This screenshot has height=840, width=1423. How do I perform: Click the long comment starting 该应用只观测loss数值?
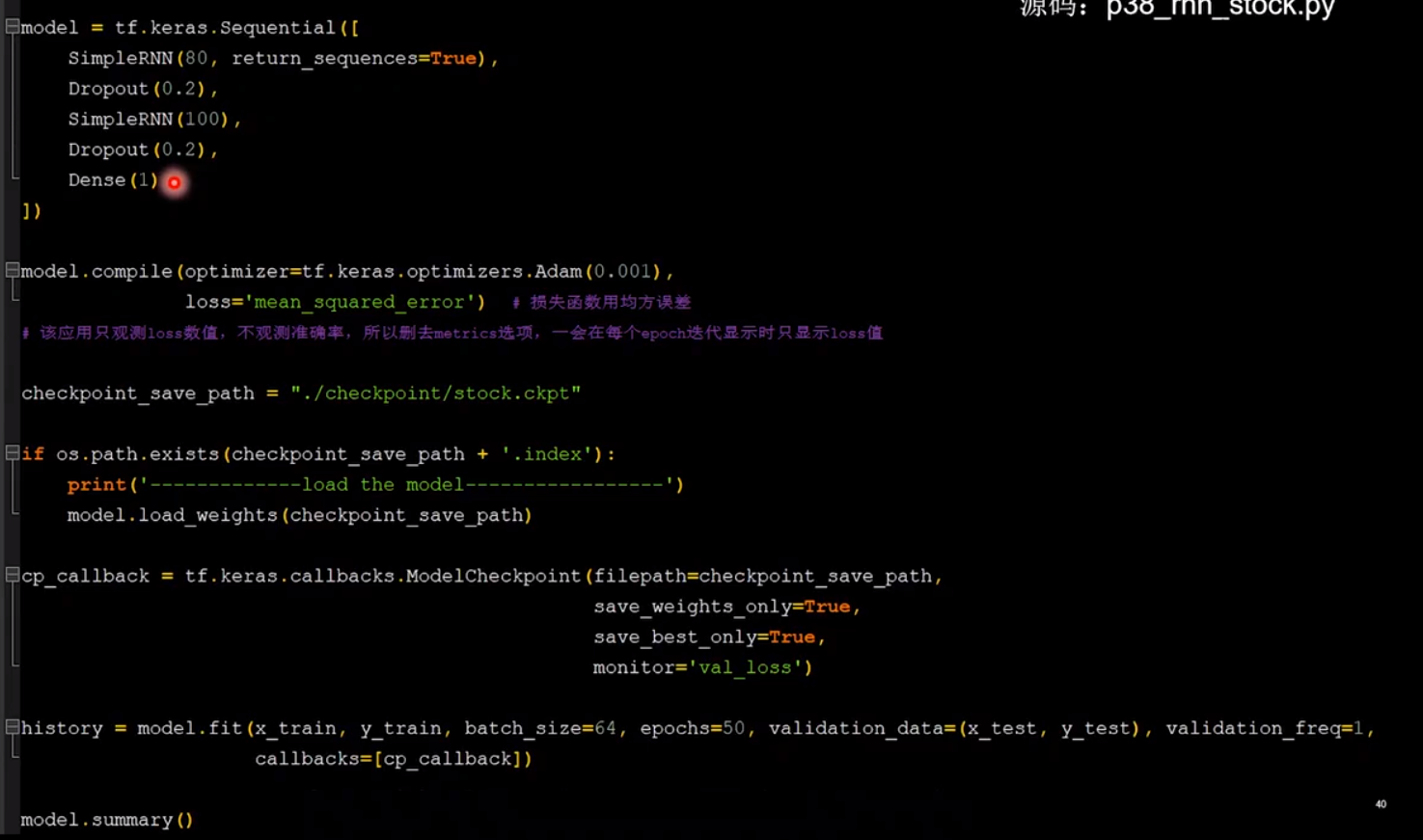452,333
